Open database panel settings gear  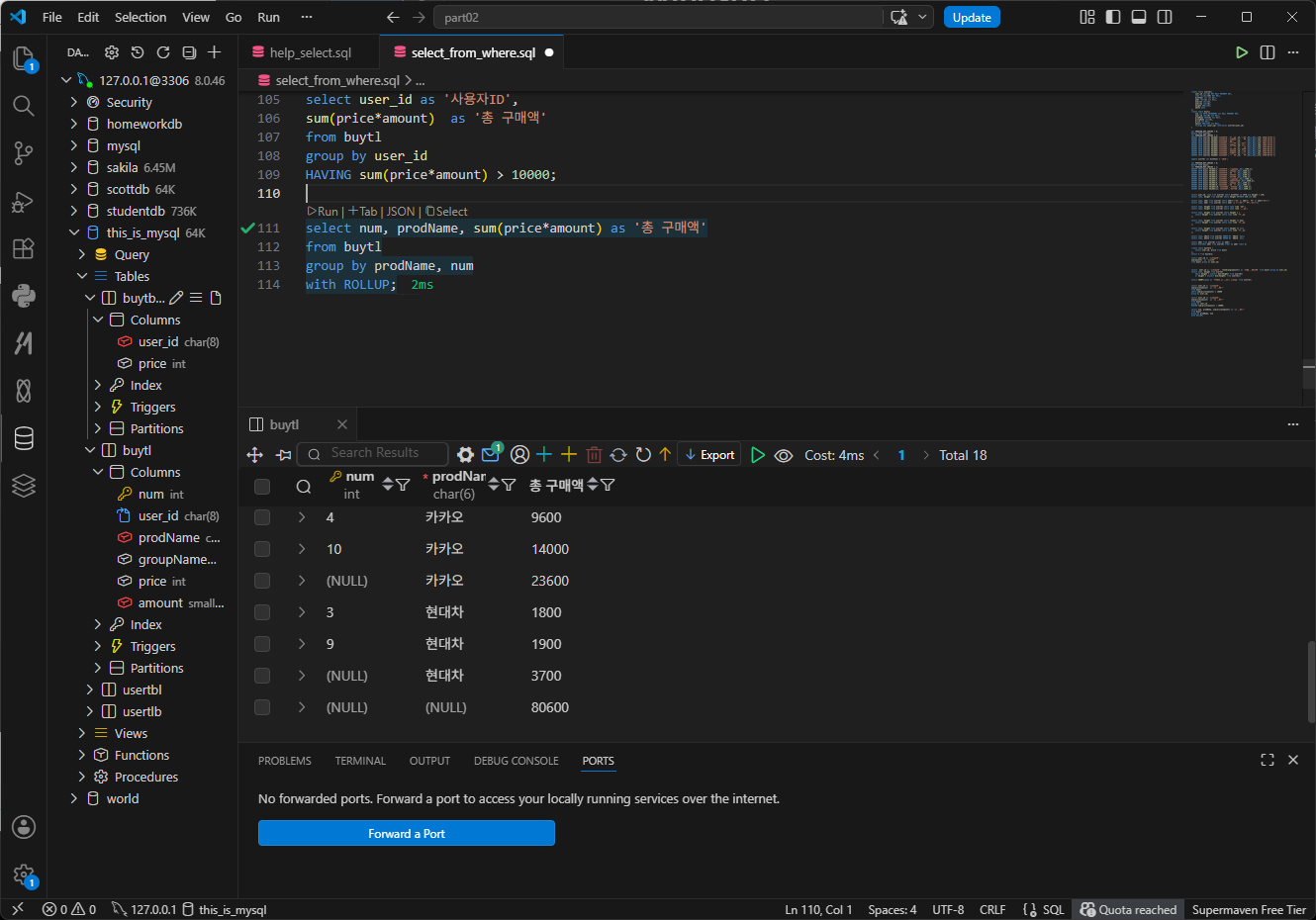[x=112, y=52]
